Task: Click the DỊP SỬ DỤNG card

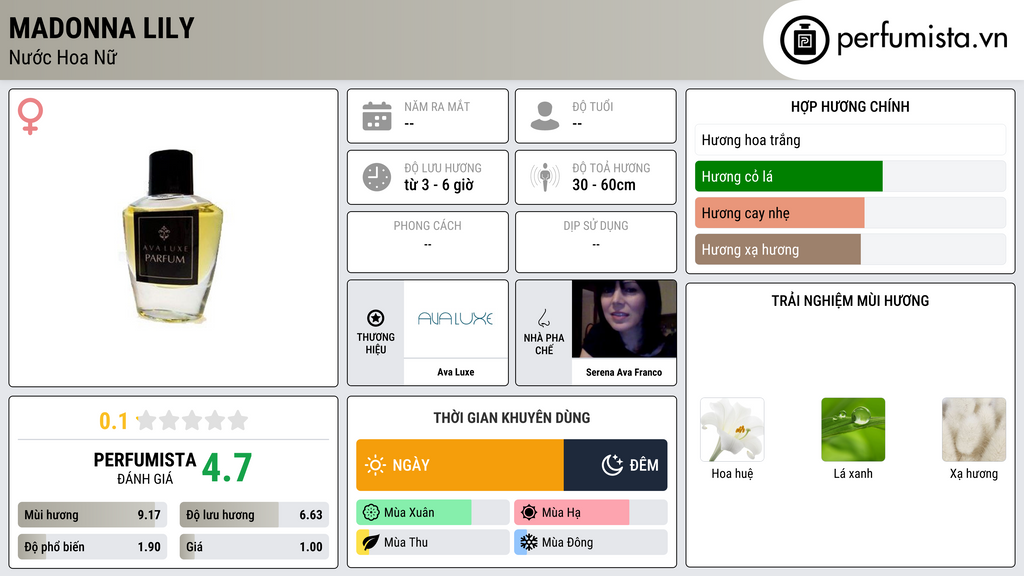Action: (x=596, y=242)
